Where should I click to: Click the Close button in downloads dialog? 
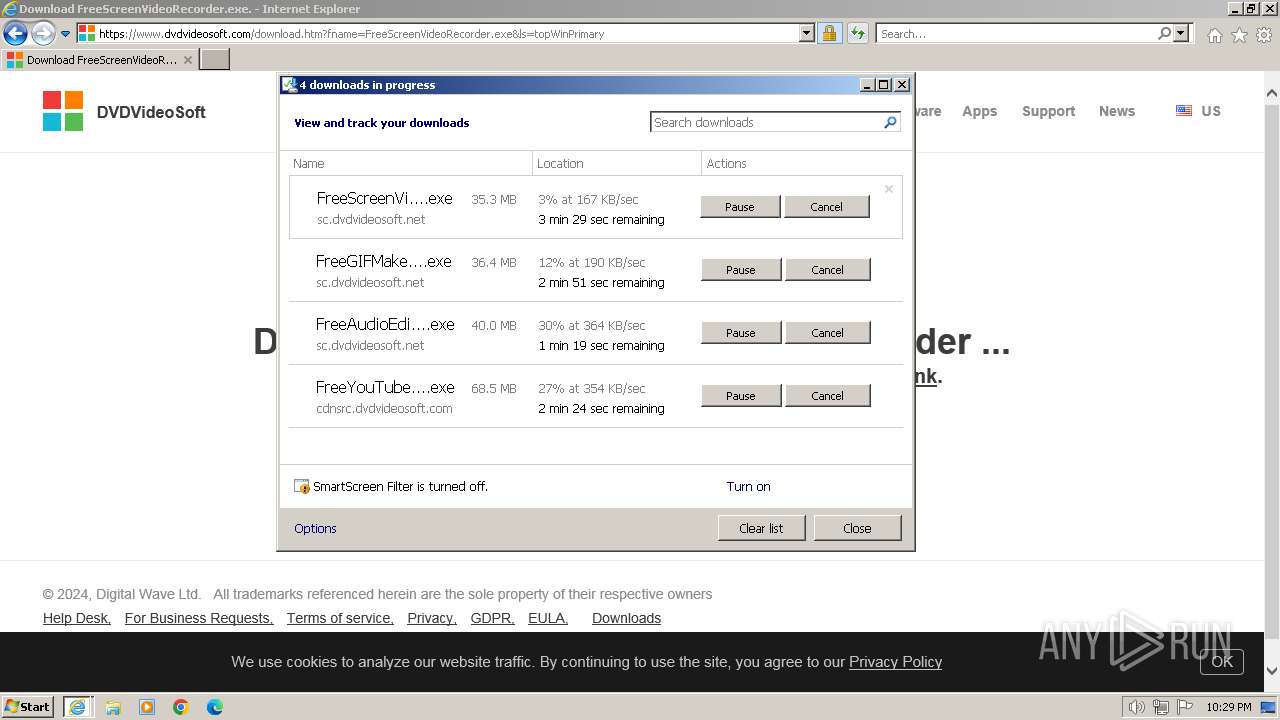(x=857, y=528)
